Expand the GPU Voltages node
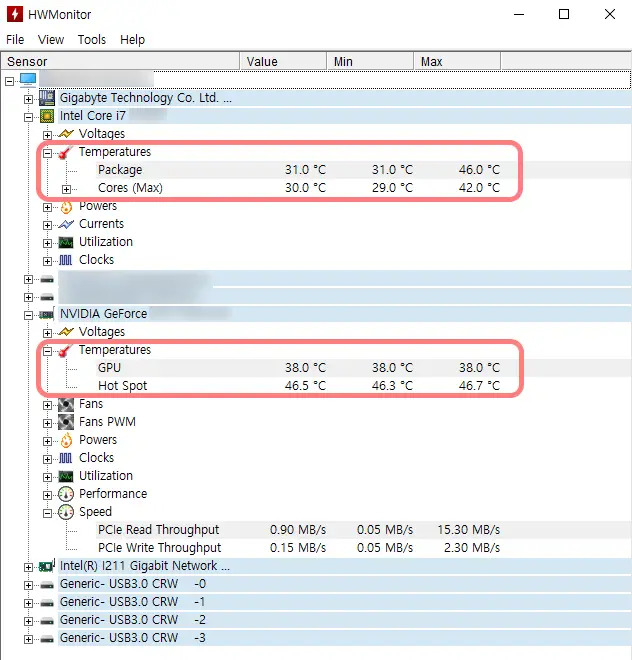Viewport: 632px width, 660px height. [x=47, y=333]
